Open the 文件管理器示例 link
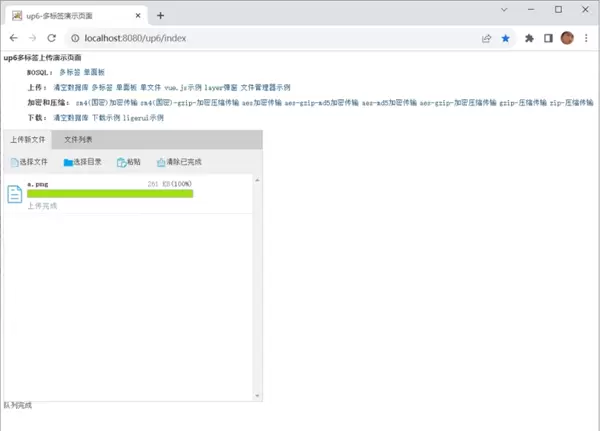 [x=265, y=87]
